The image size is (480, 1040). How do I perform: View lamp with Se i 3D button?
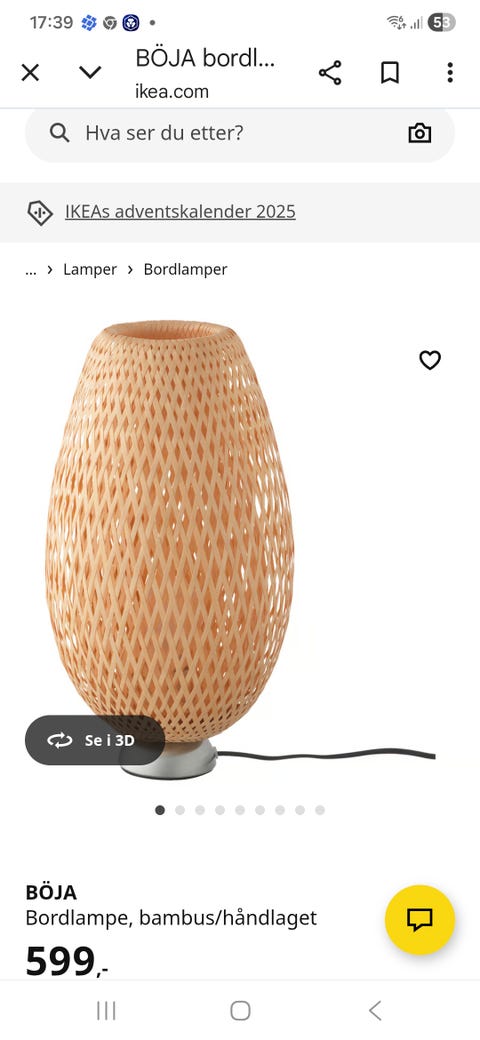click(x=95, y=740)
